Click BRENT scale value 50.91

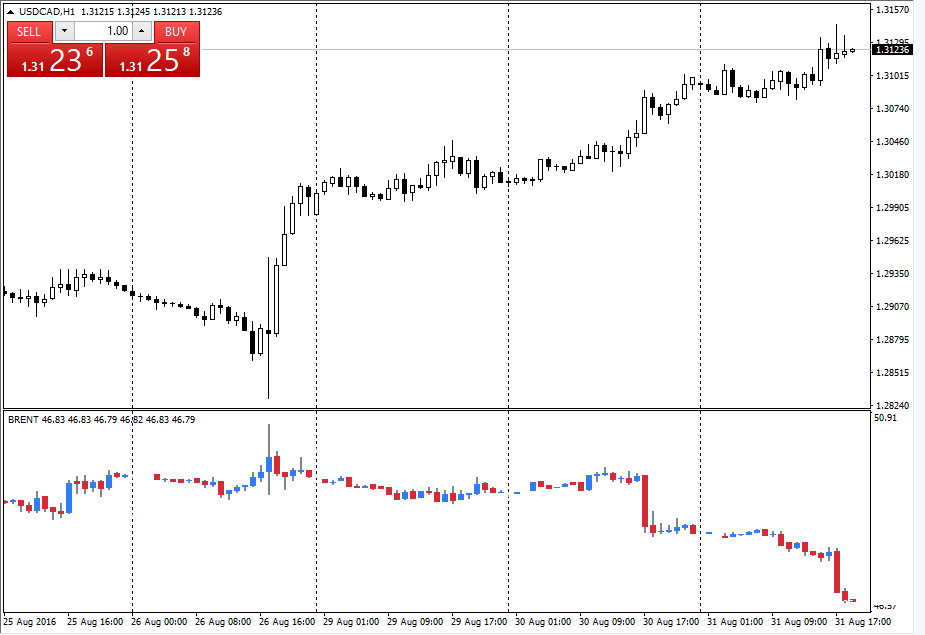coord(885,418)
